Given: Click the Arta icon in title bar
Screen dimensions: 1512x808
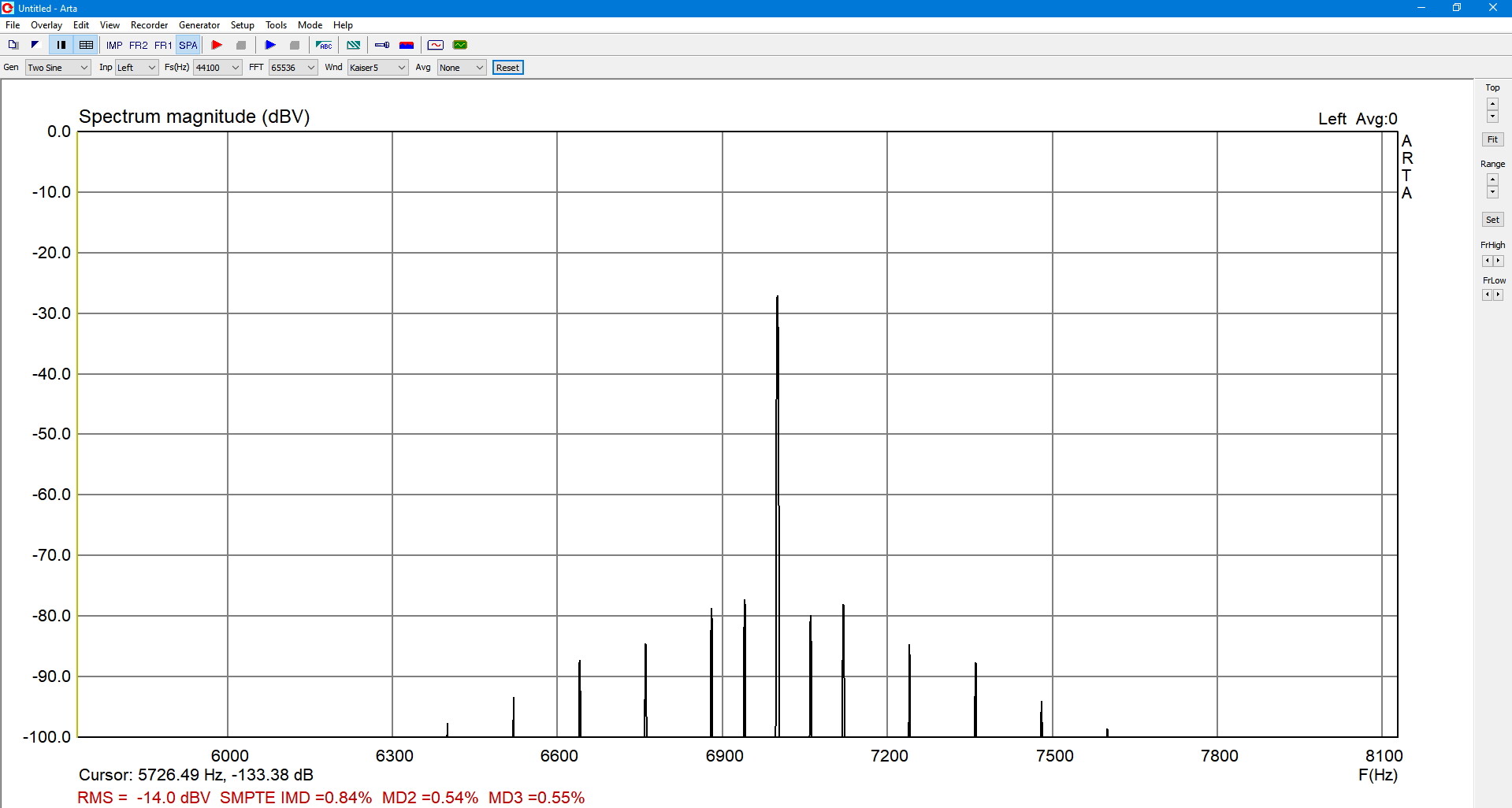Looking at the screenshot, I should [x=8, y=8].
